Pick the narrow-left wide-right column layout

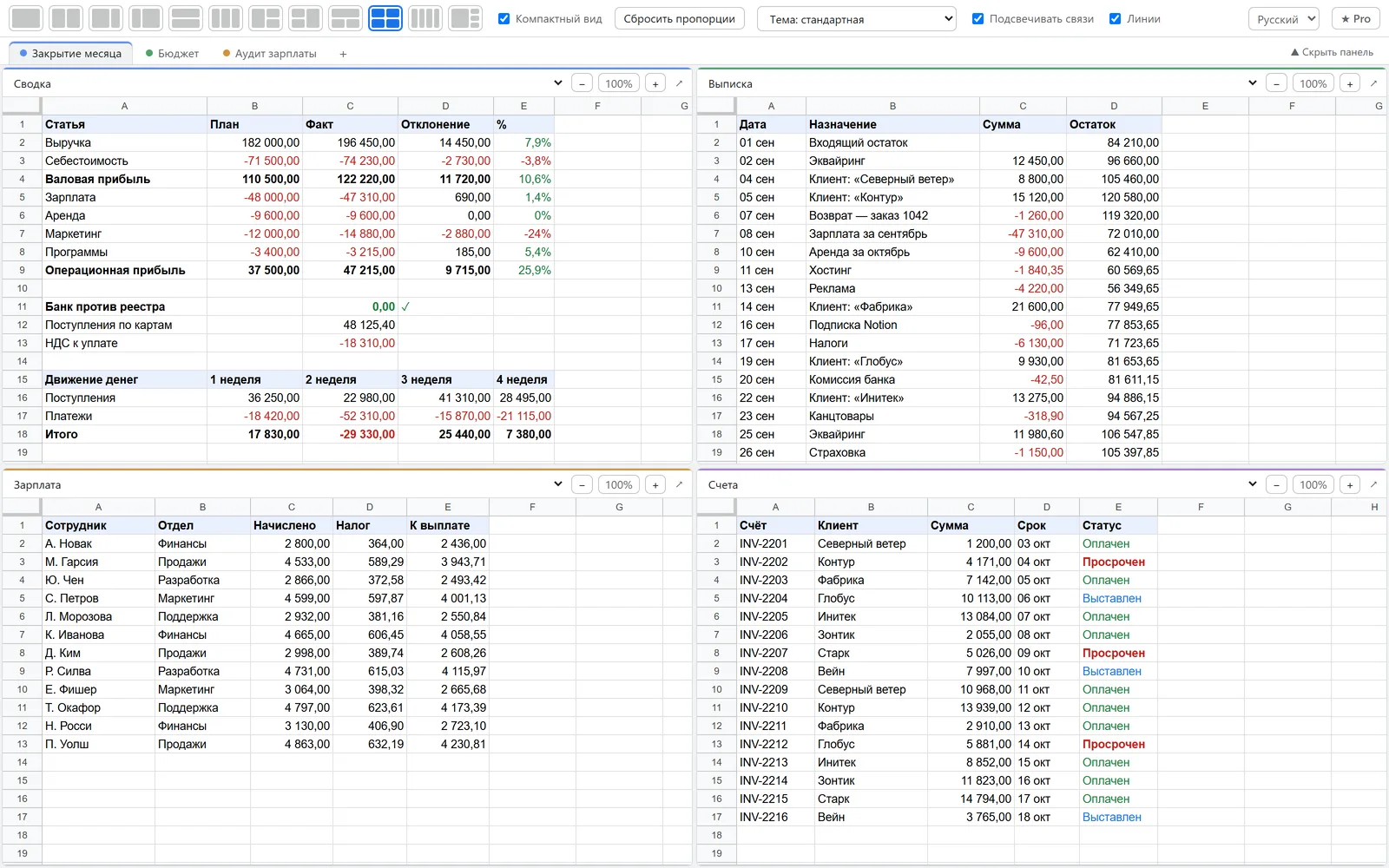146,18
